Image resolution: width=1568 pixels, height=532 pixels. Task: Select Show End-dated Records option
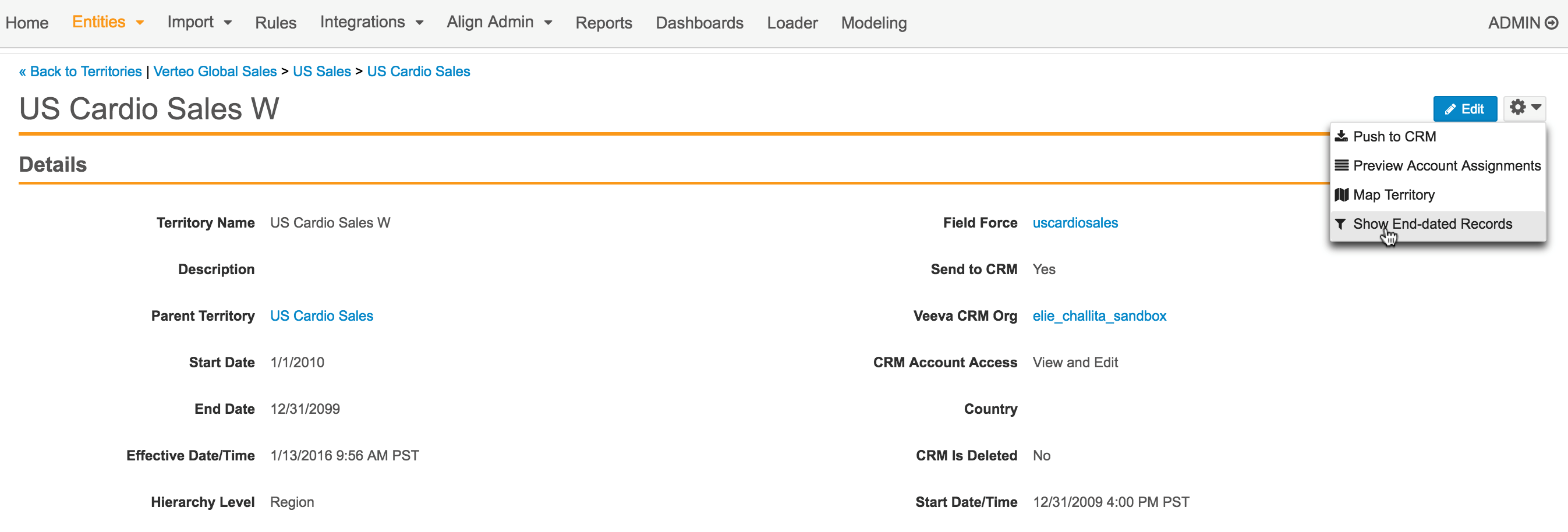coord(1432,224)
